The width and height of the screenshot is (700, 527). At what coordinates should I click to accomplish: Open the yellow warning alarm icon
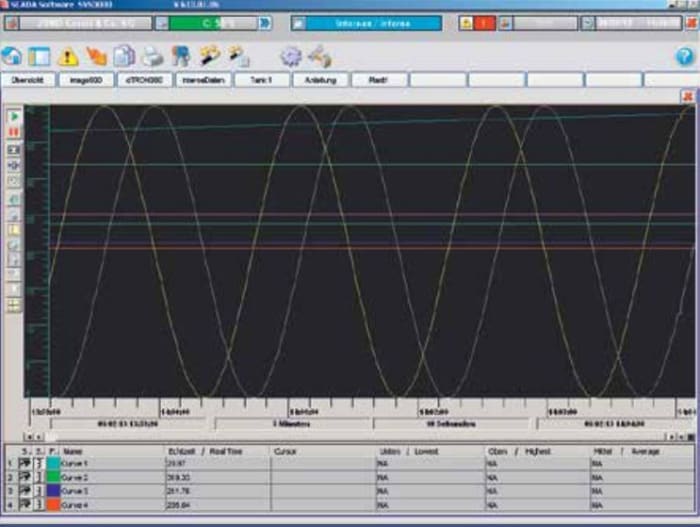(x=68, y=56)
